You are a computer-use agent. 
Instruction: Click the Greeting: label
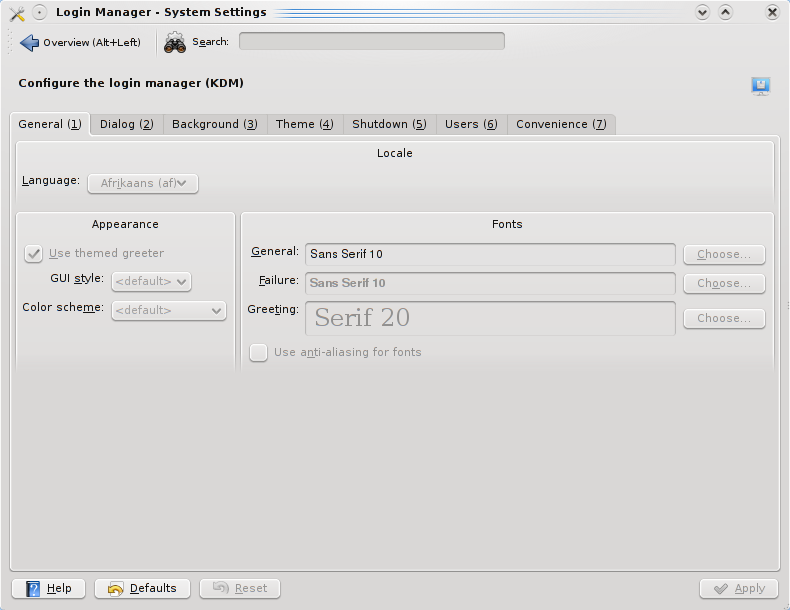[x=273, y=310]
